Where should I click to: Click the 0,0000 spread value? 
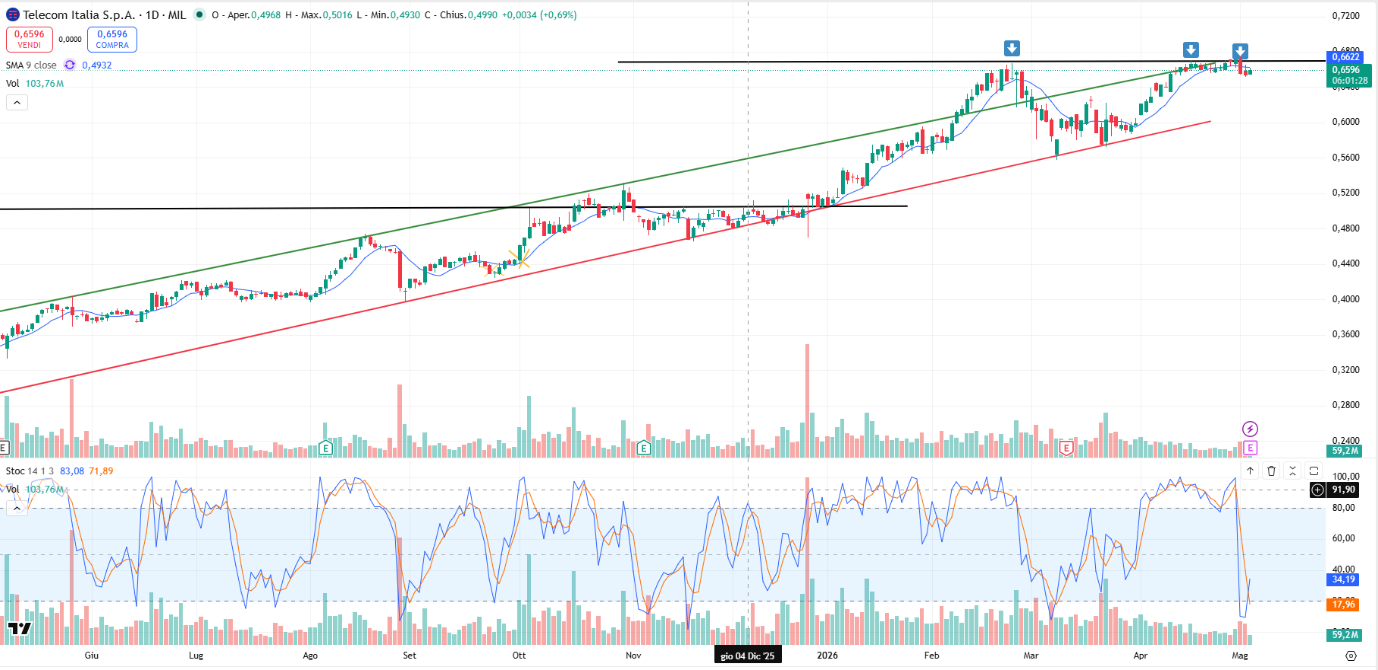tap(70, 39)
